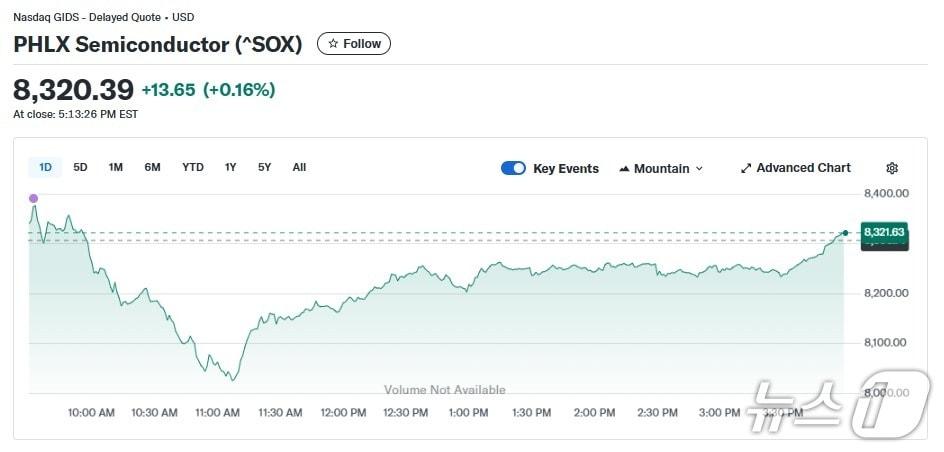Click the mountain icon beside chart type
Image resolution: width=944 pixels, height=452 pixels.
coord(625,168)
